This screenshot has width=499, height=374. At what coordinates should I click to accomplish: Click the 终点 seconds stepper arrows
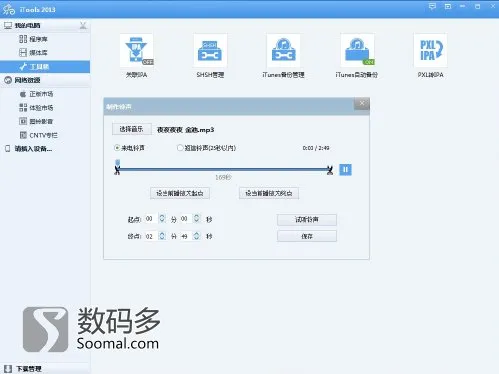(x=197, y=236)
